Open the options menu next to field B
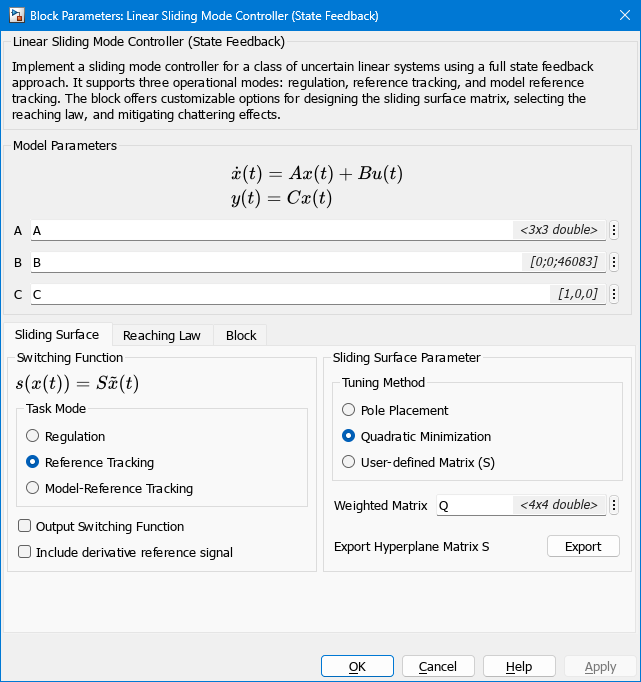641x682 pixels. tap(613, 262)
